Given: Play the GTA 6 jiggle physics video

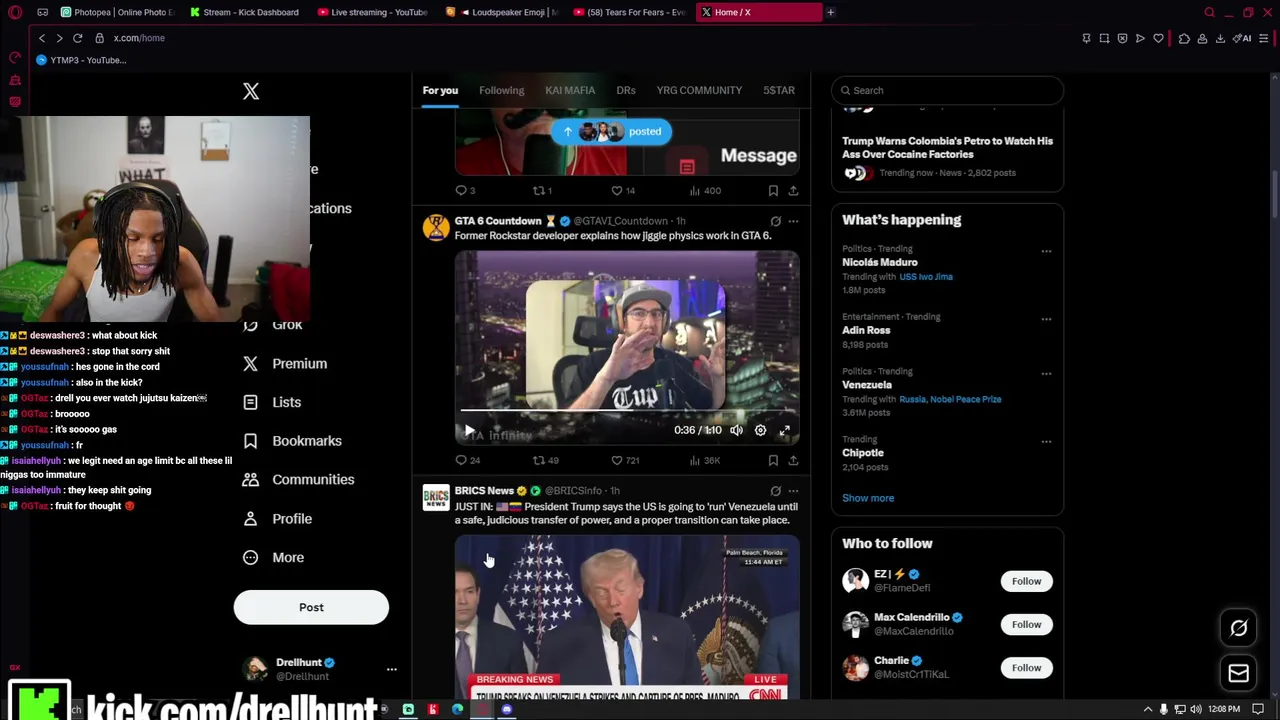Looking at the screenshot, I should pyautogui.click(x=470, y=431).
